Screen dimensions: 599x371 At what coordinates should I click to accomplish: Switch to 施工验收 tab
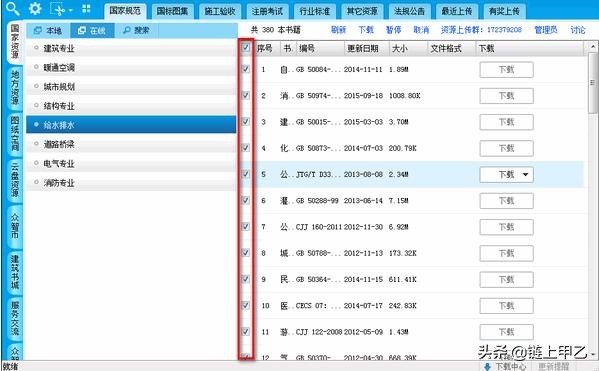tap(220, 11)
